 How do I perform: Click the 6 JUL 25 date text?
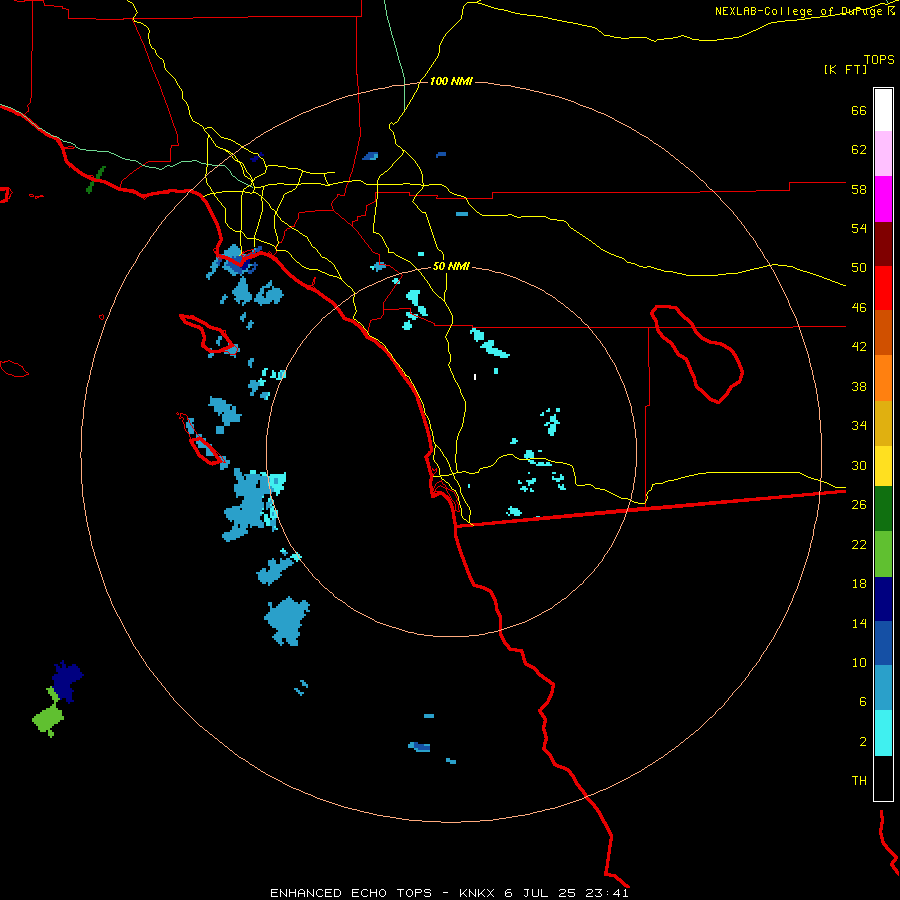[x=540, y=893]
